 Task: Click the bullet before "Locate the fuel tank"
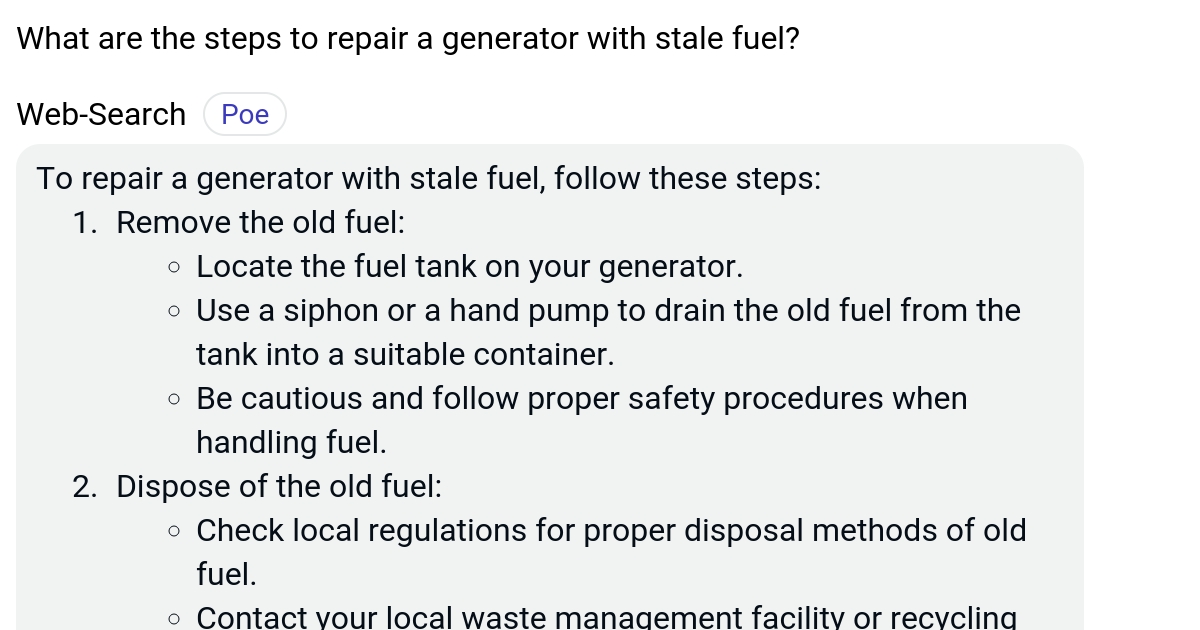[x=174, y=266]
